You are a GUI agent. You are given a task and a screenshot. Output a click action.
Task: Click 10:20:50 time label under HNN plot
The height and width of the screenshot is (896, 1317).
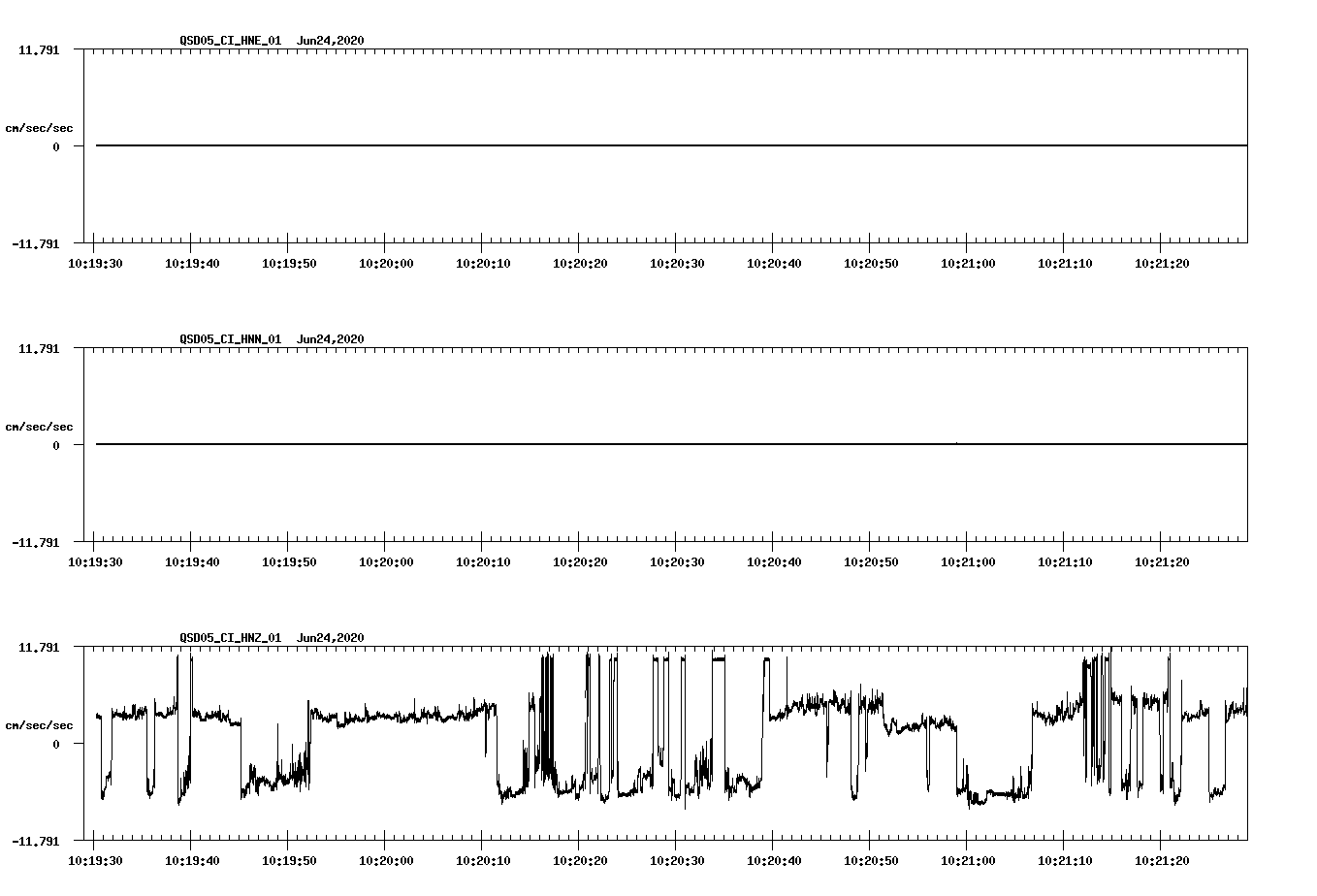coord(871,561)
